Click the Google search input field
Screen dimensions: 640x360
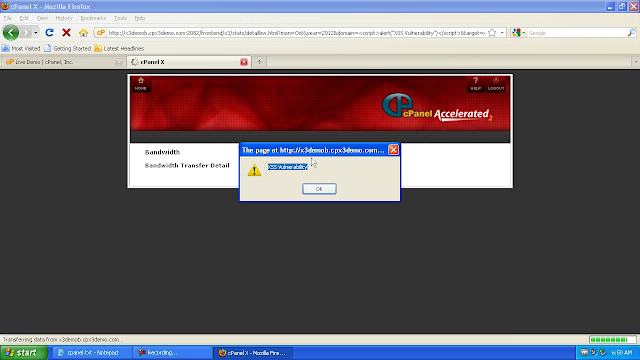tap(576, 33)
